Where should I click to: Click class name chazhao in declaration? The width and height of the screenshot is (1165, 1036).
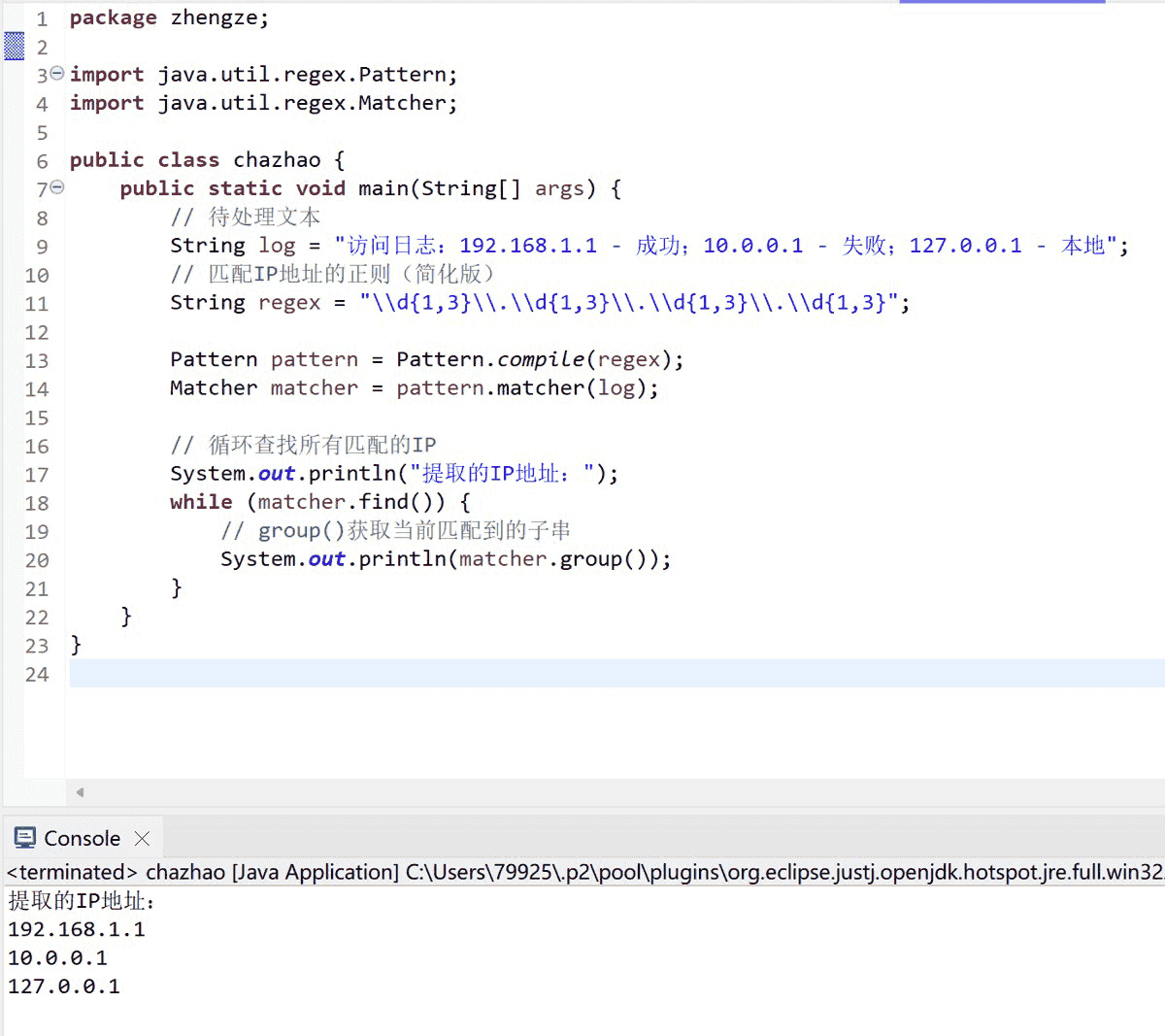277,160
